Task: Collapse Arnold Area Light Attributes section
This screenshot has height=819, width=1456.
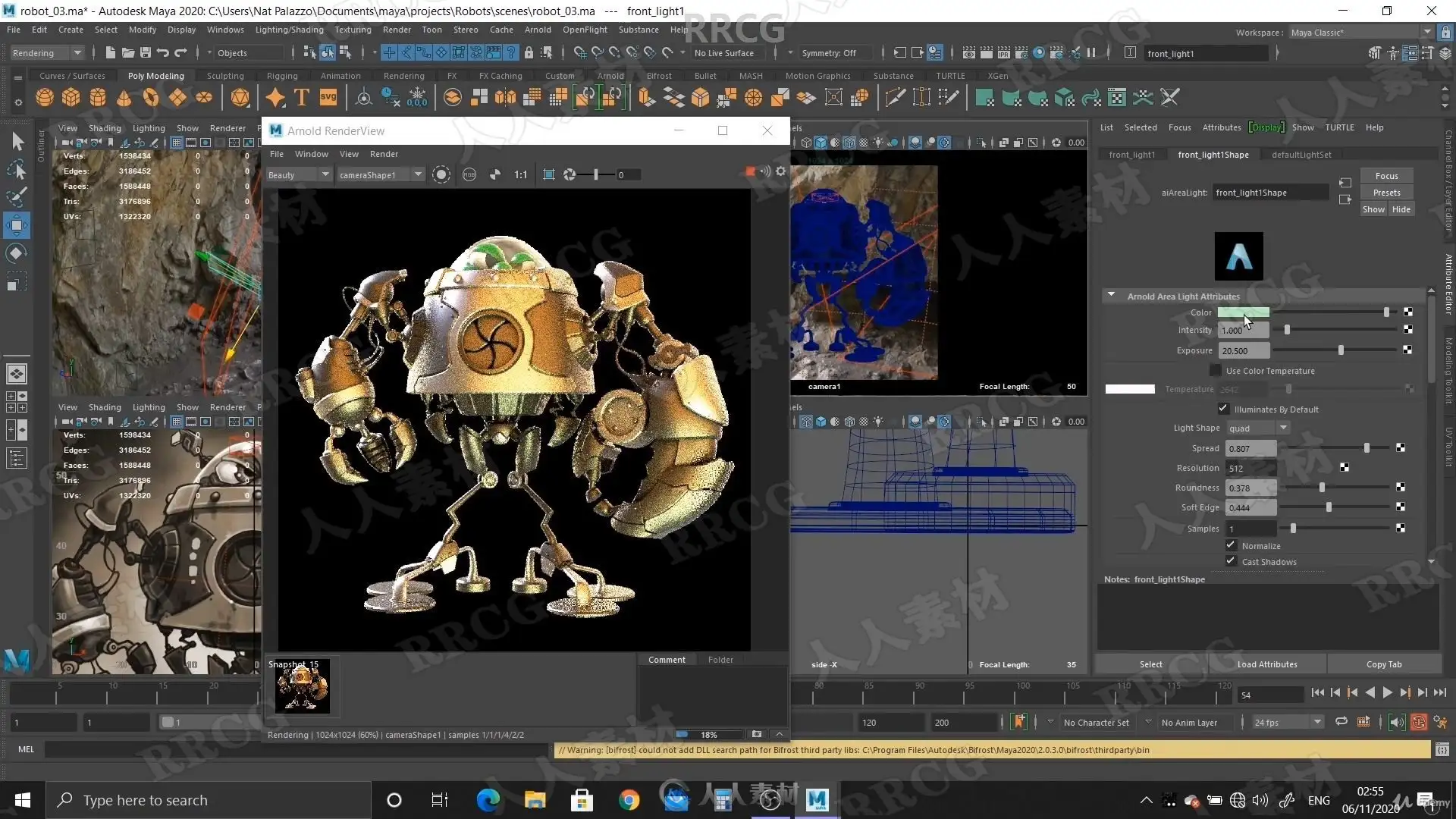Action: click(1111, 296)
